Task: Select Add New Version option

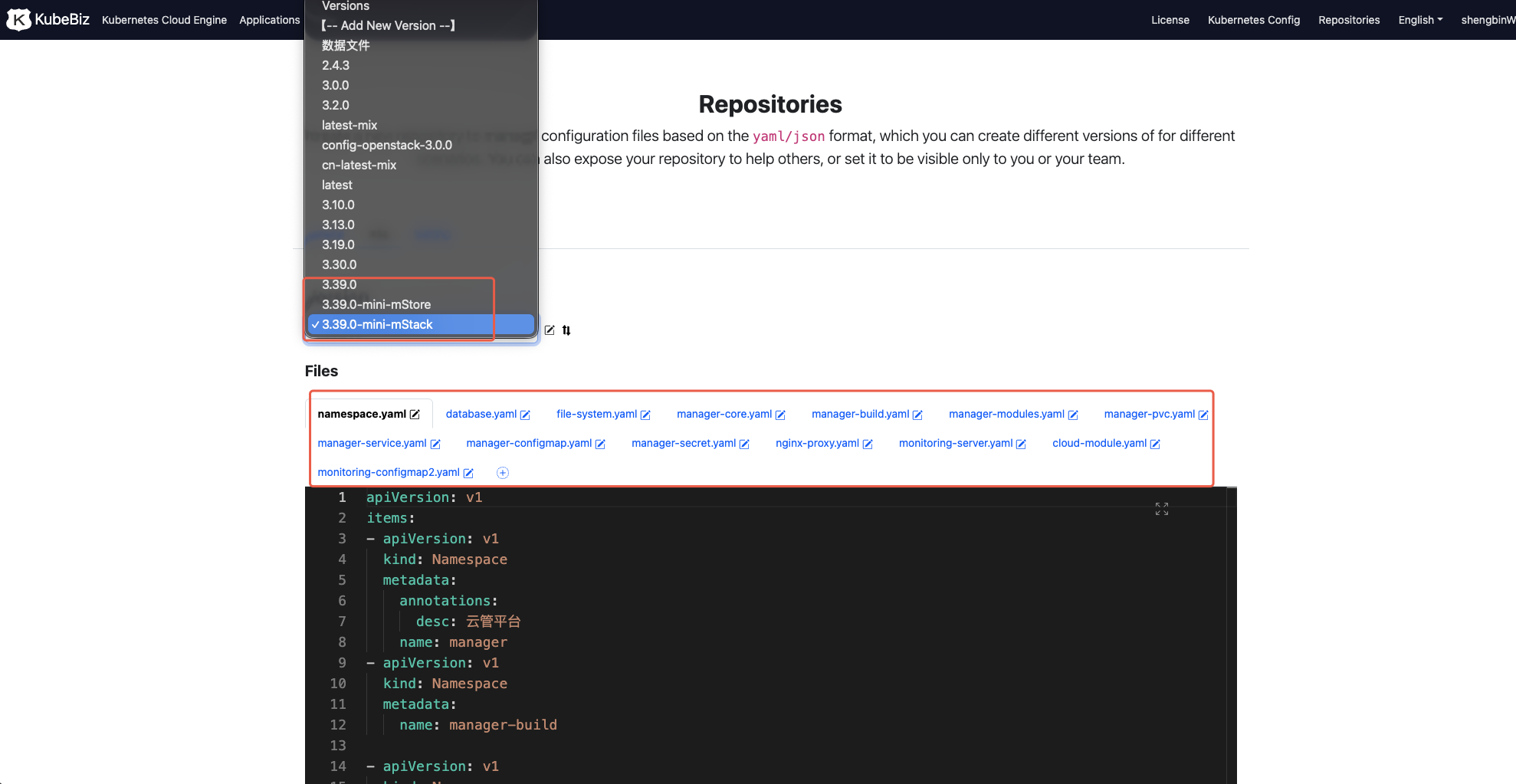Action: (x=389, y=25)
